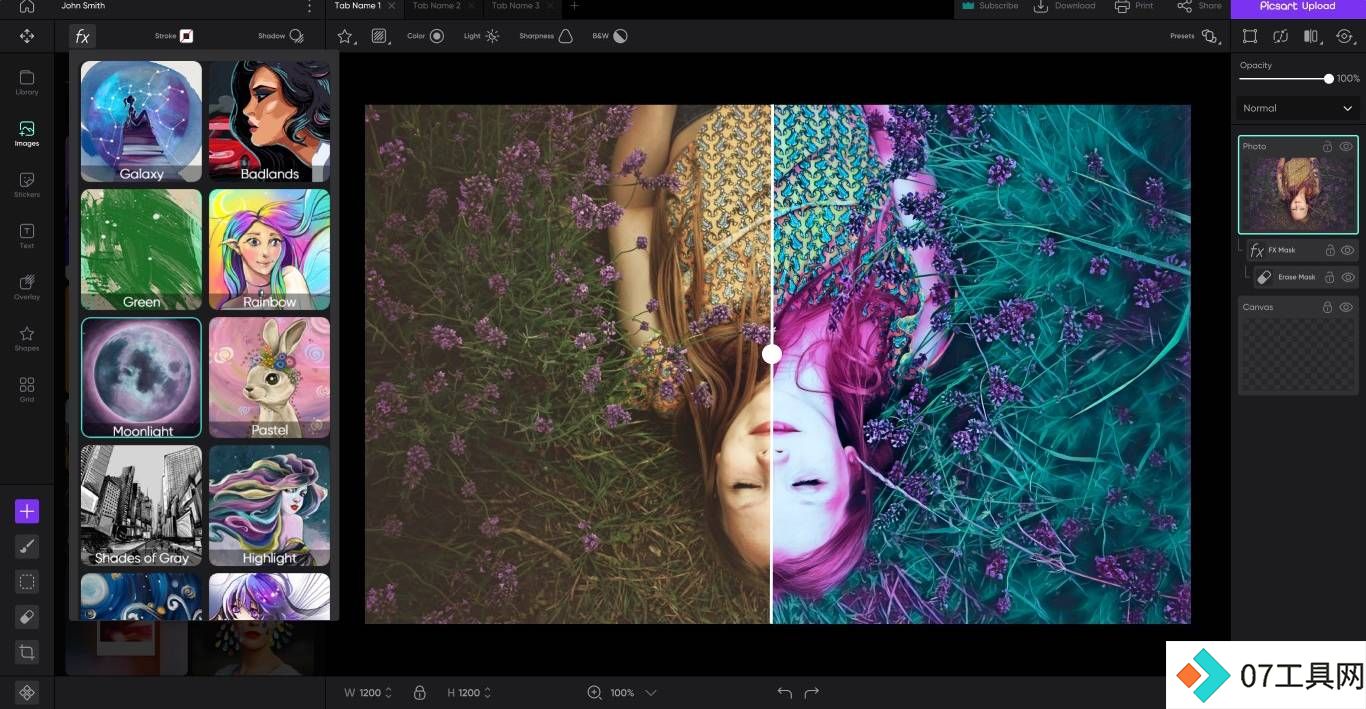This screenshot has width=1366, height=709.
Task: Close Tab Name 1
Action: [x=391, y=6]
